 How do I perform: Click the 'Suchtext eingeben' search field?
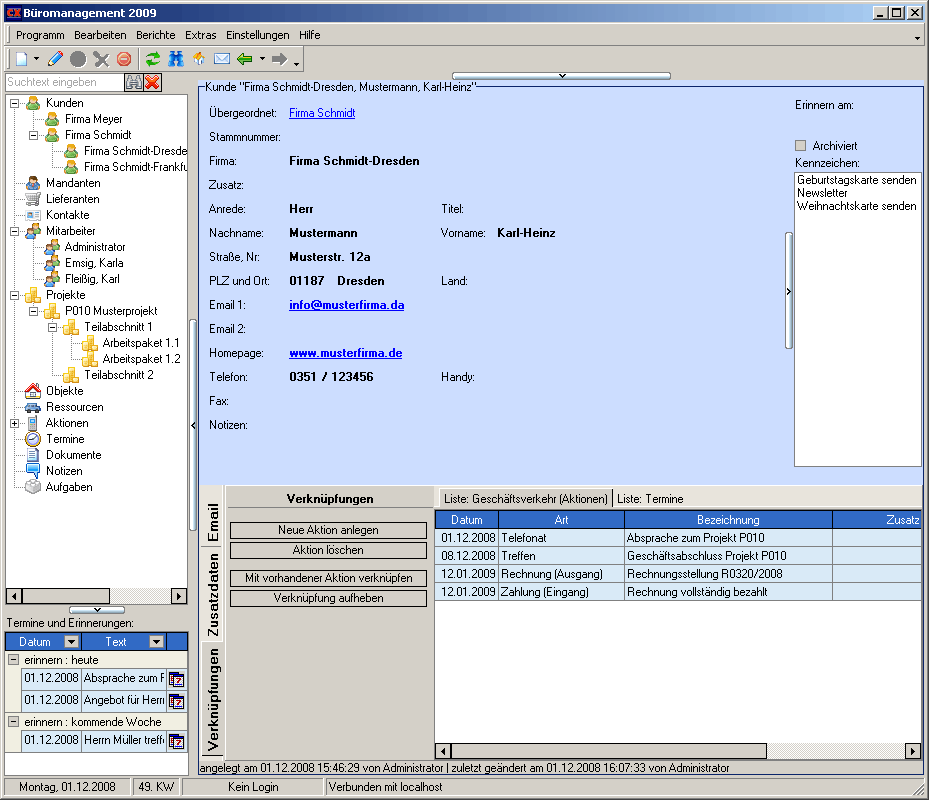[64, 82]
